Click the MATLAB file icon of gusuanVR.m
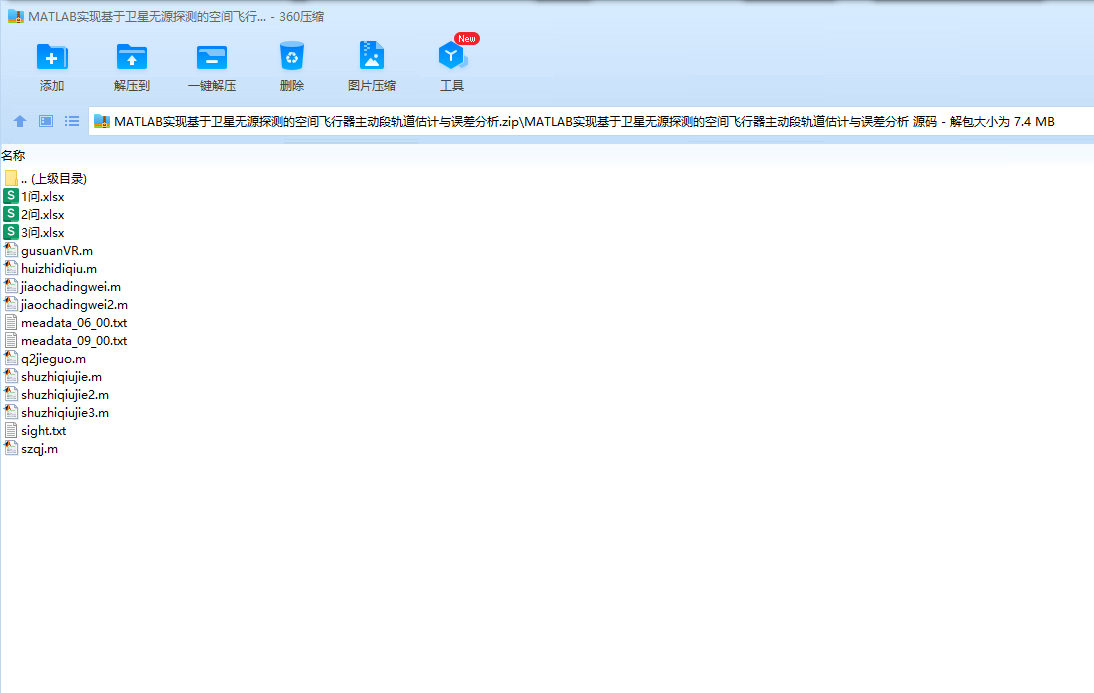 click(10, 250)
